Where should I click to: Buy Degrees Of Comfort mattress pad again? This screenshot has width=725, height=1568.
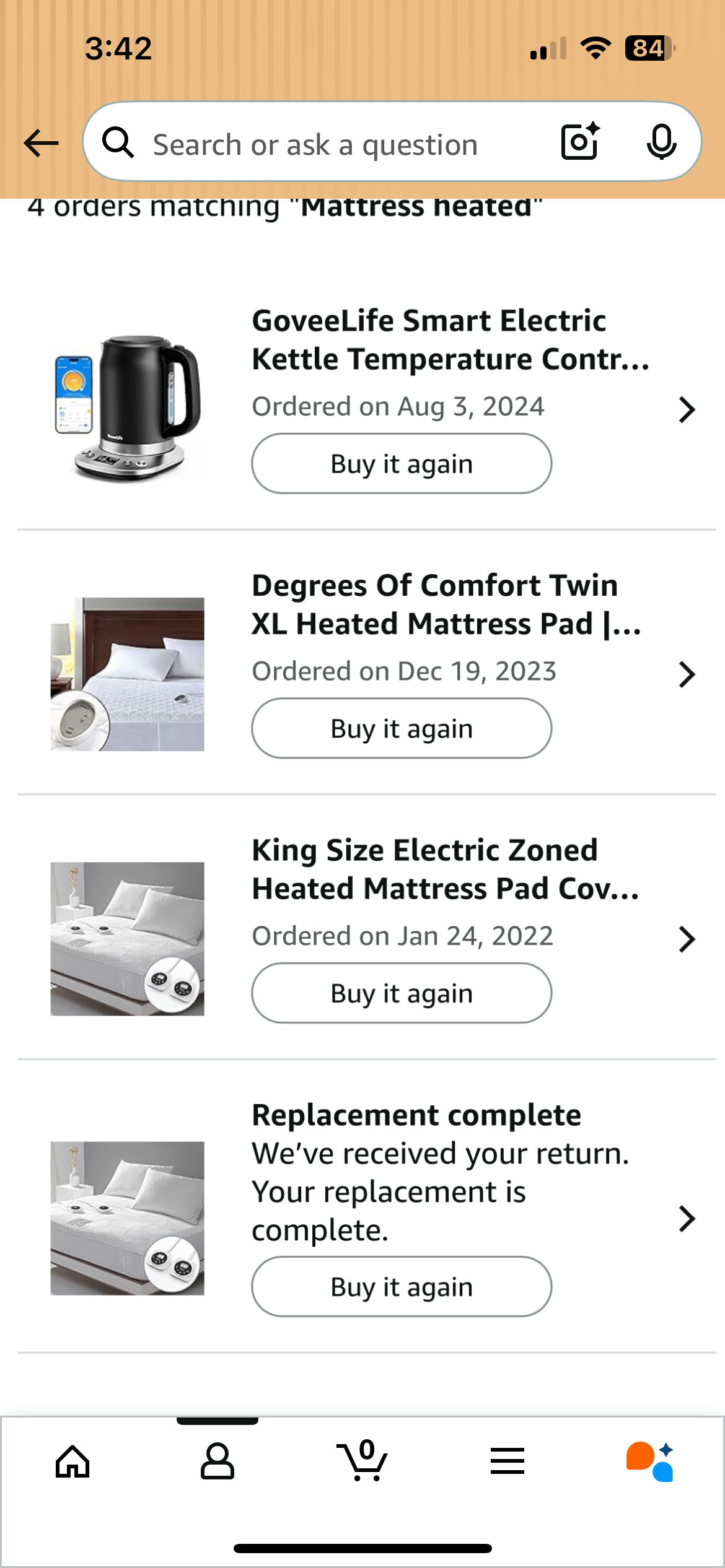402,729
